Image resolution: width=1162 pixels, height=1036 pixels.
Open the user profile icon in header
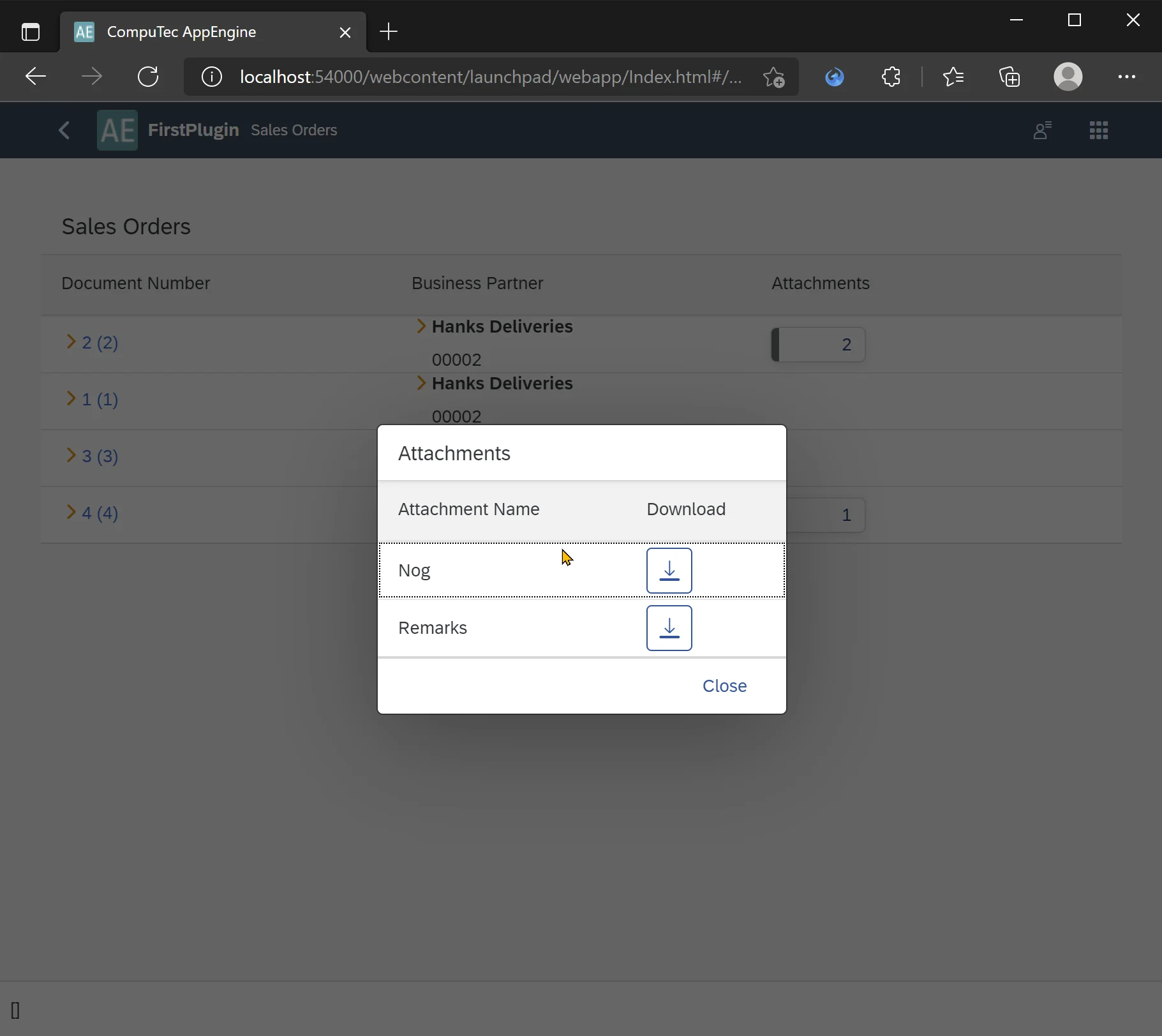click(x=1042, y=130)
